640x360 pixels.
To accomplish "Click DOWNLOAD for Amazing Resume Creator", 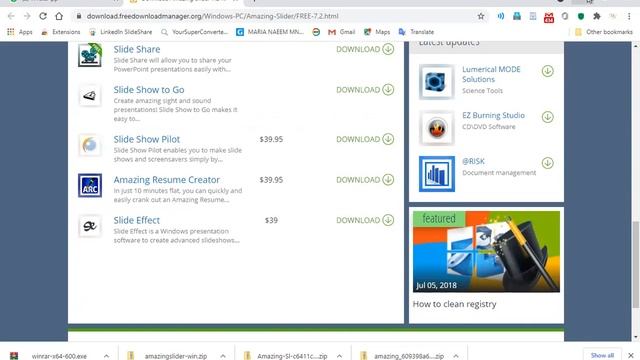I will coord(365,180).
